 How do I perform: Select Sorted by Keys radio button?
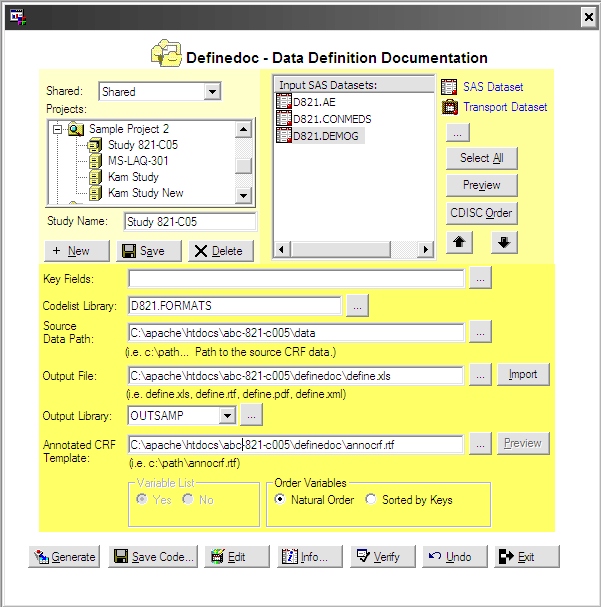(x=371, y=499)
